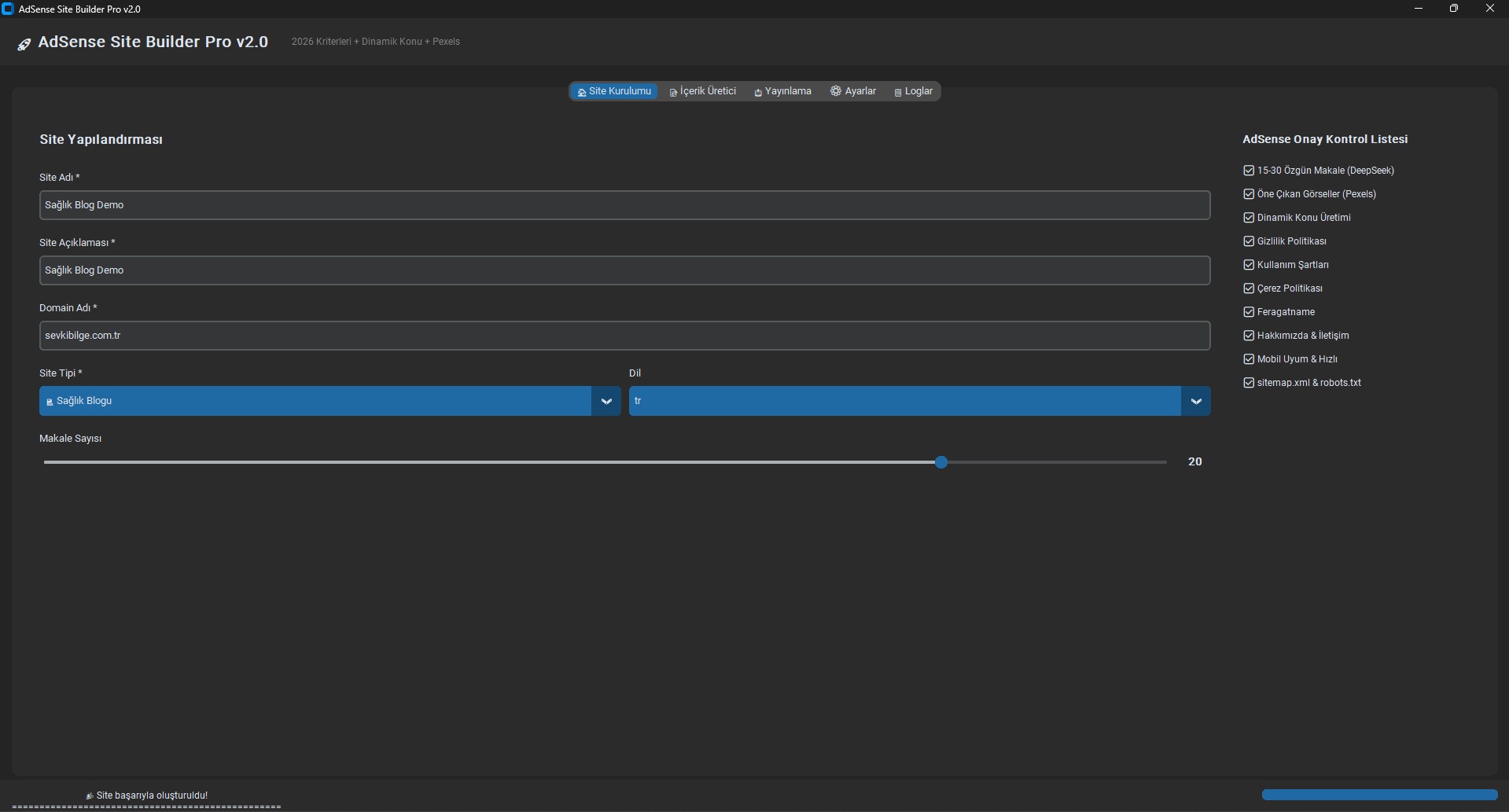
Task: Expand the Dil dropdown arrow
Action: point(1196,401)
